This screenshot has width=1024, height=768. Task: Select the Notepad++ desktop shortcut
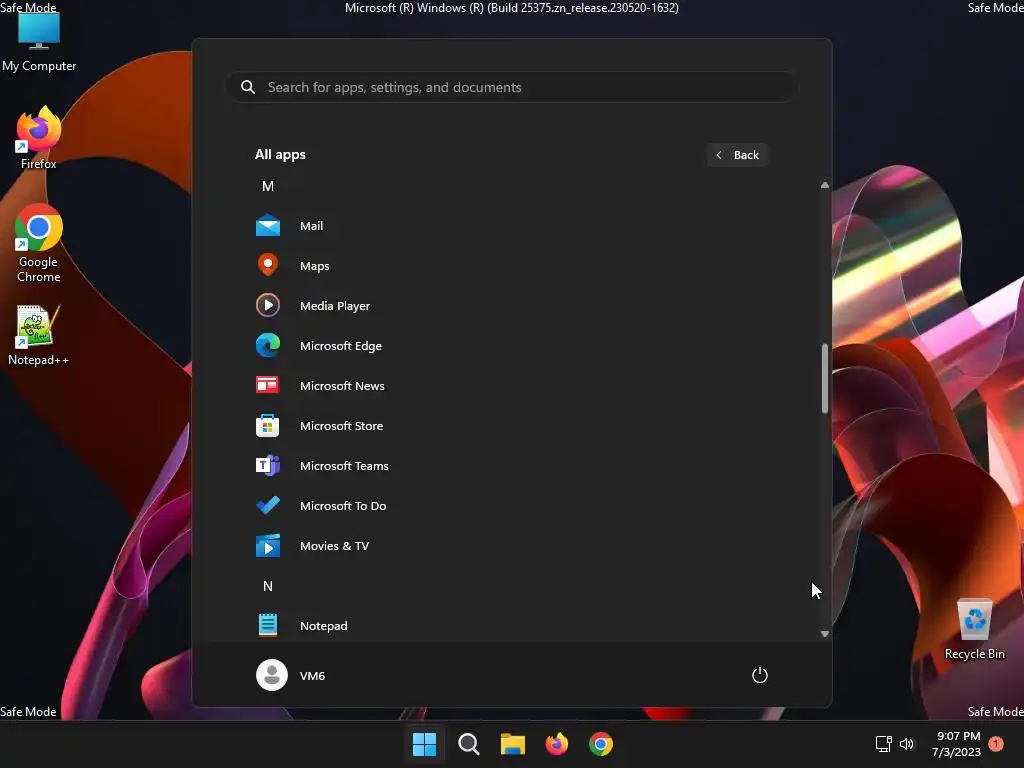point(39,336)
